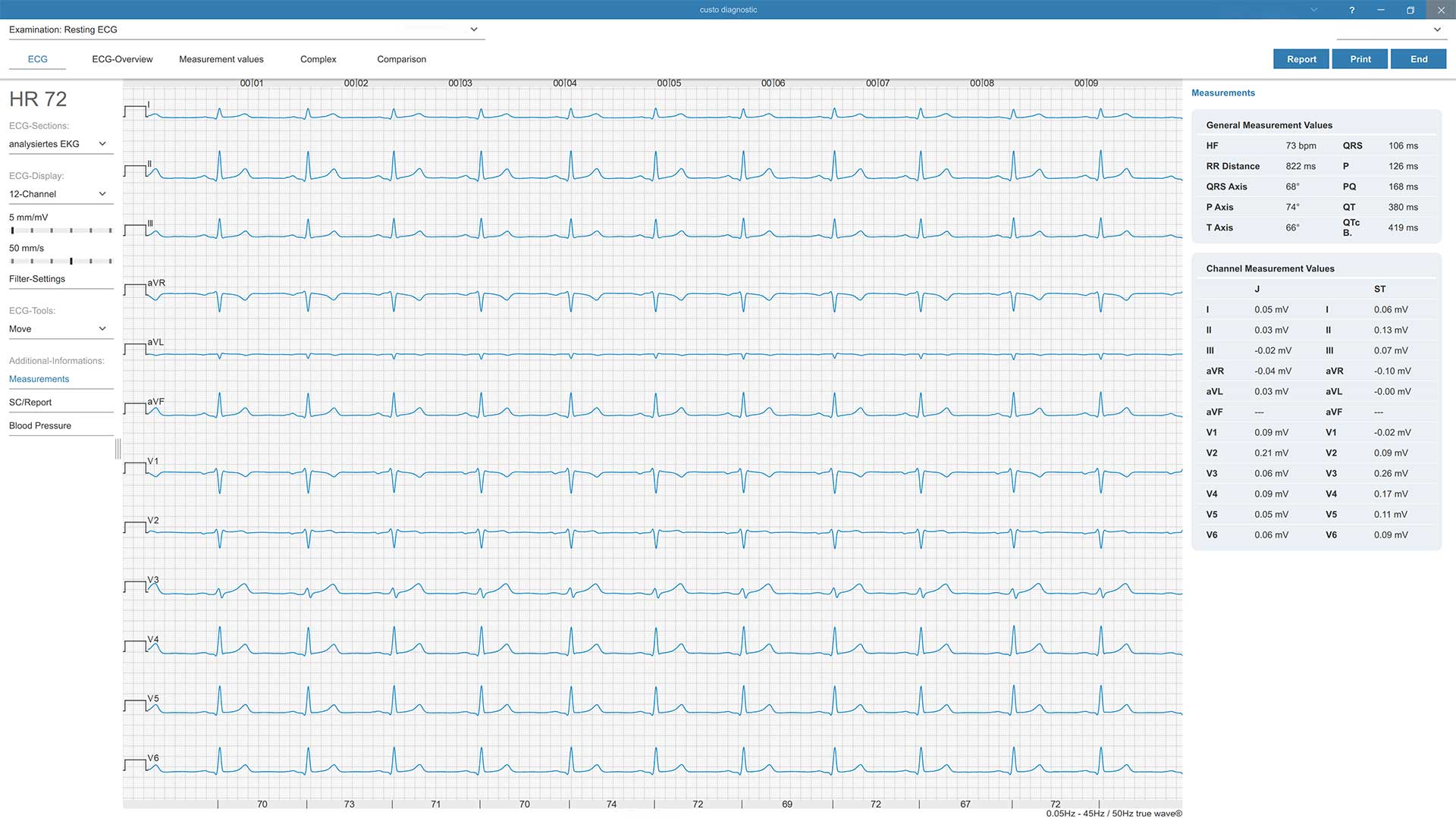Click the beat rate value 74 below traces
The height and width of the screenshot is (818, 1456).
pyautogui.click(x=611, y=804)
